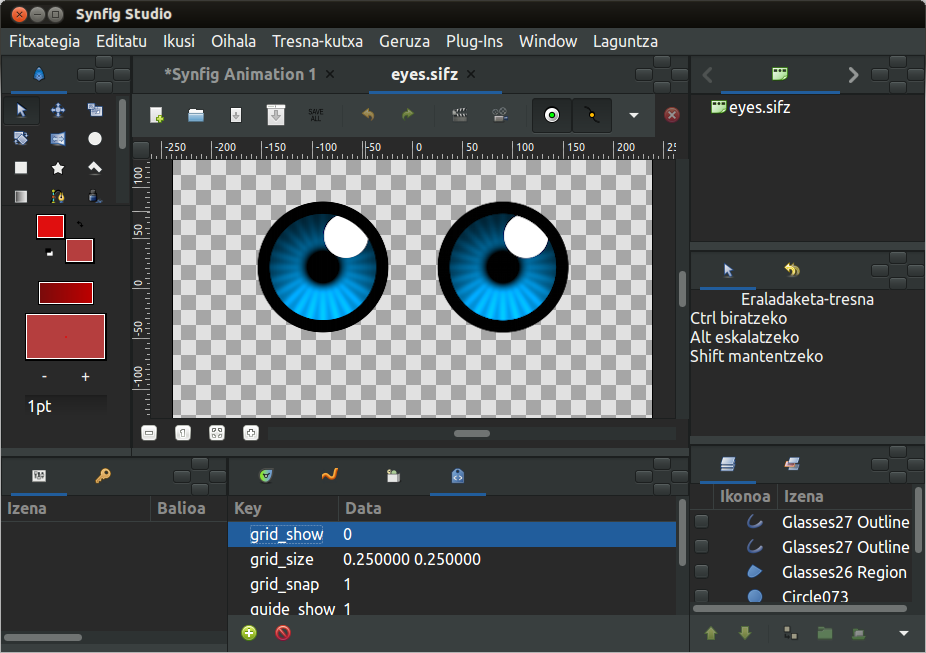Select the ink bottle tool
This screenshot has width=926, height=653.
94,195
